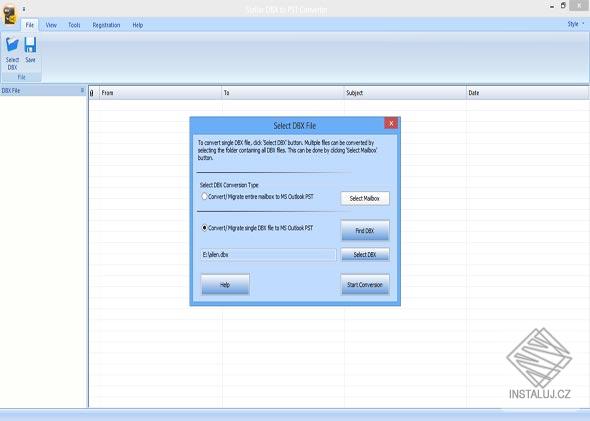Viewport: 590px width, 421px height.
Task: Restore the application window
Action: point(563,6)
